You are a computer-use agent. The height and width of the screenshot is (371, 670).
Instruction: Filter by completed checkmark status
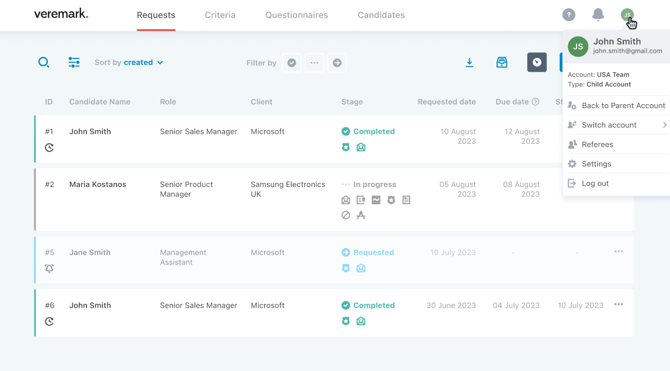tap(292, 63)
